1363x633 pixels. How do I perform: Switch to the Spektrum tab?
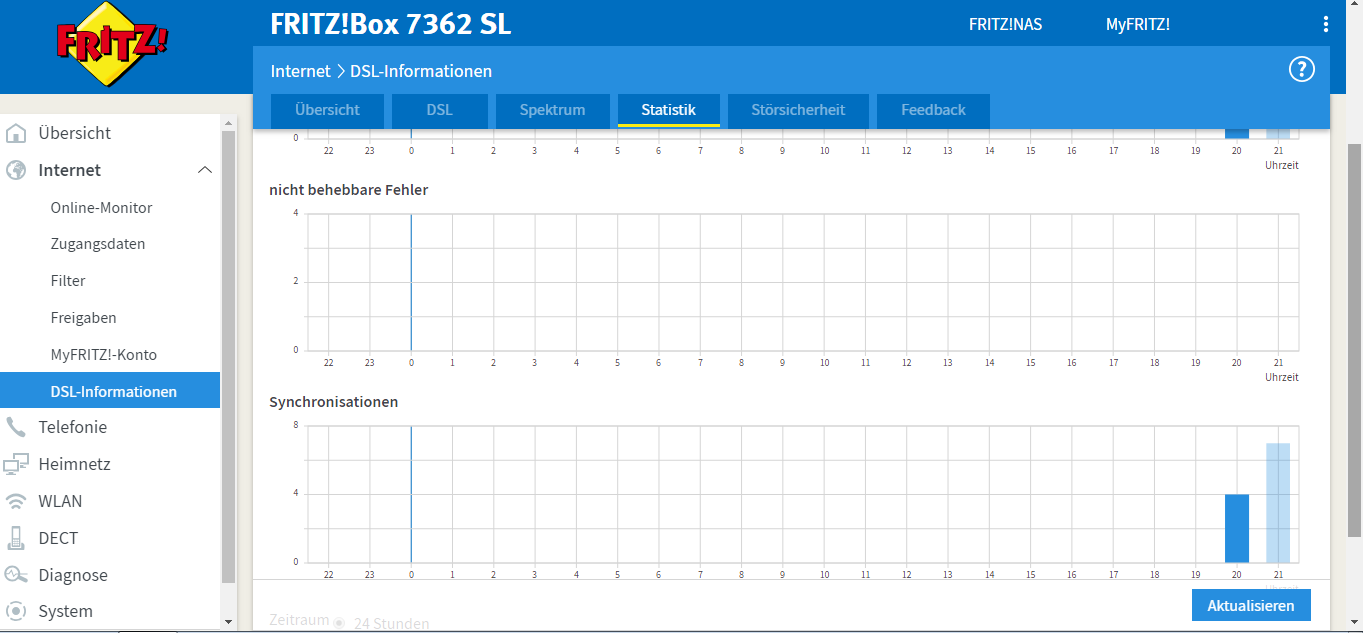pos(552,110)
